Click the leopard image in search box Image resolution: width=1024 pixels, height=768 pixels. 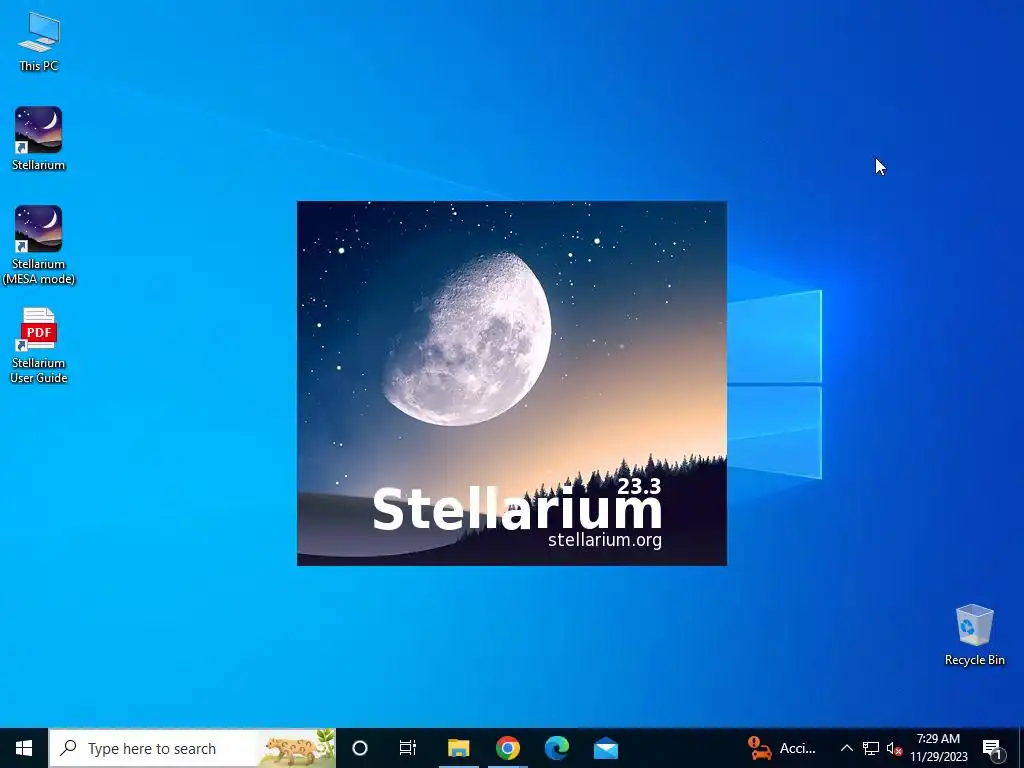click(299, 748)
